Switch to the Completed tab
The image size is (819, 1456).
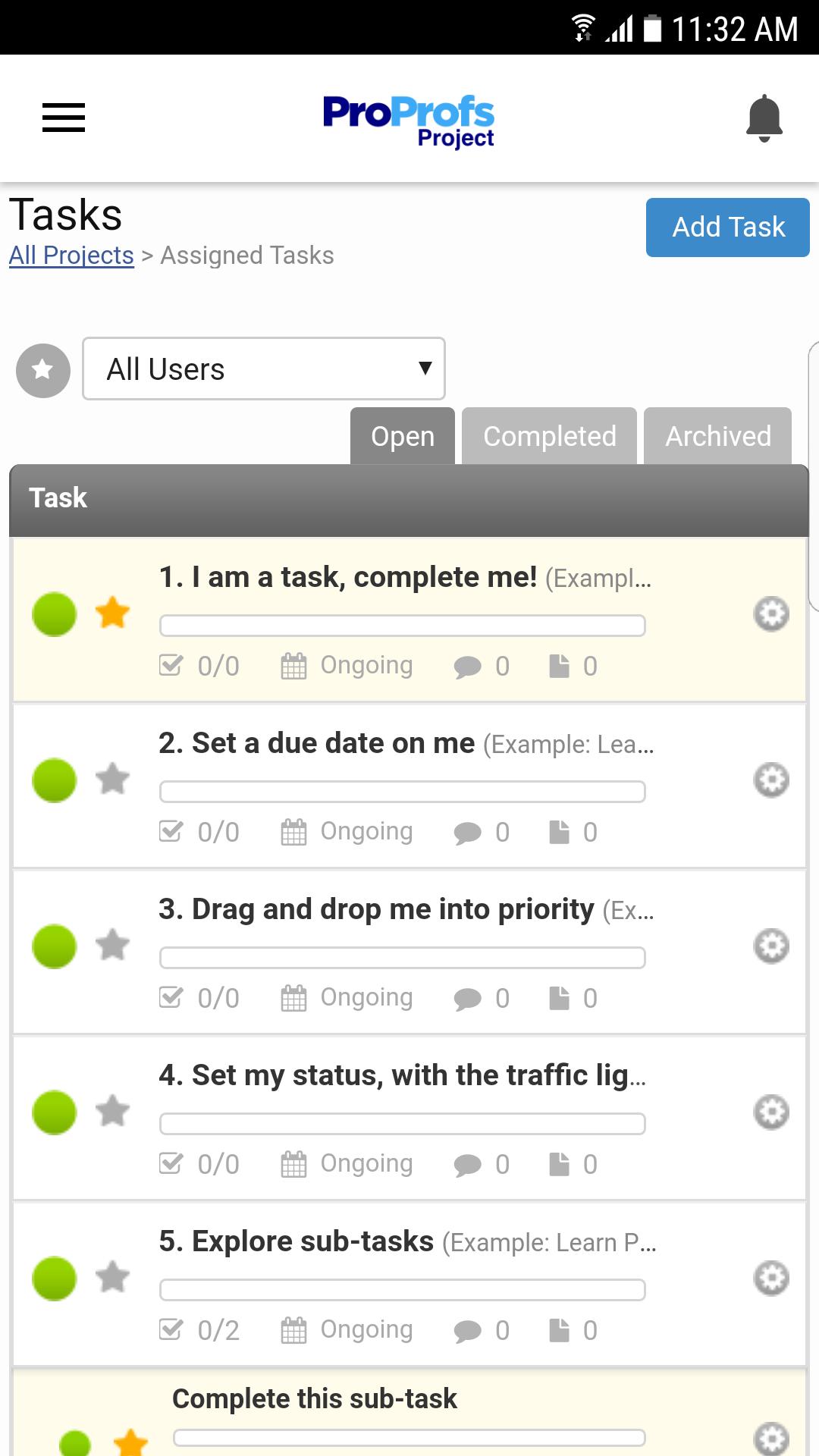550,436
